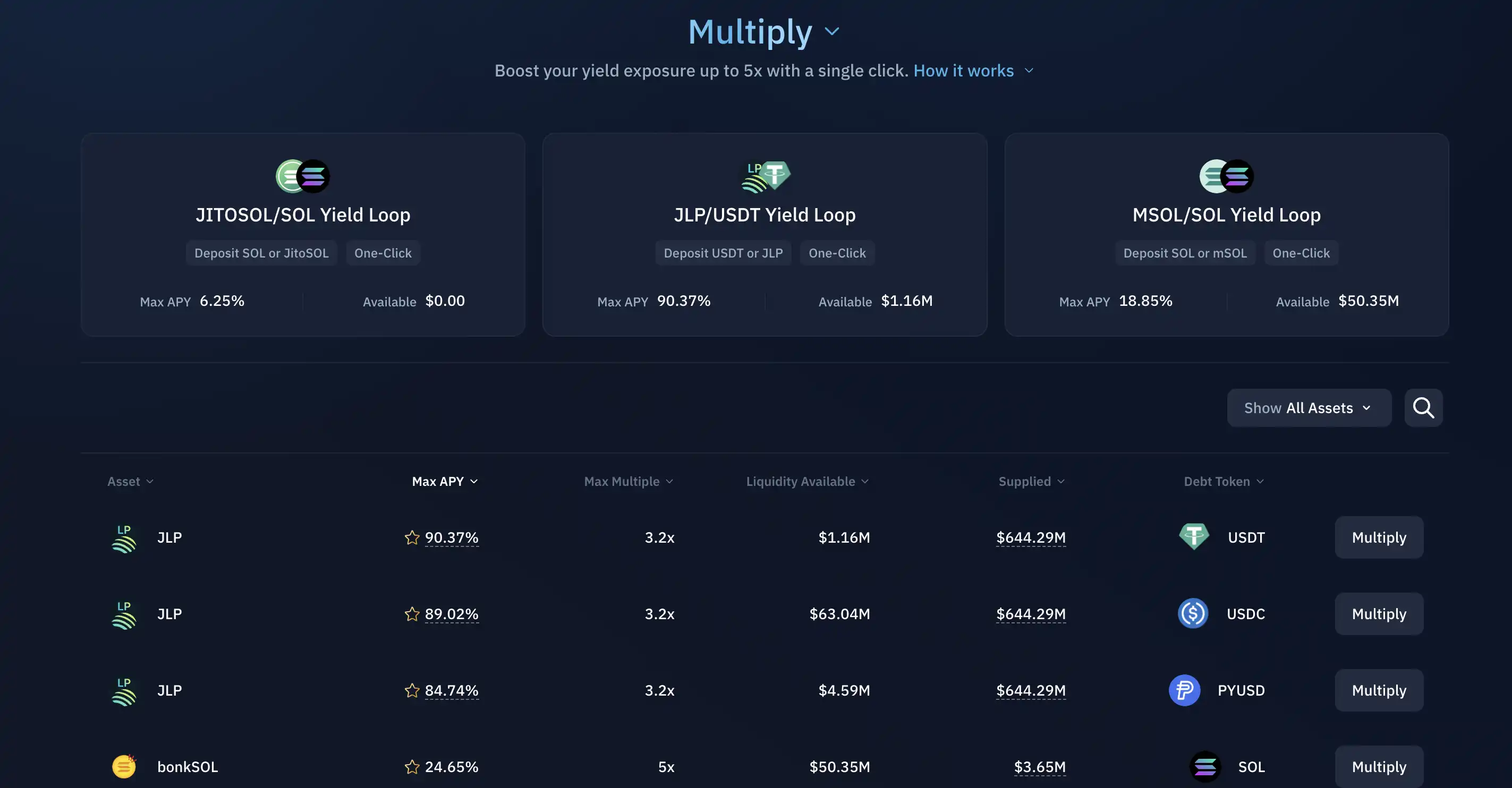This screenshot has height=788, width=1512.
Task: Click Multiply button for the JLP/USDT row
Action: (x=1378, y=537)
